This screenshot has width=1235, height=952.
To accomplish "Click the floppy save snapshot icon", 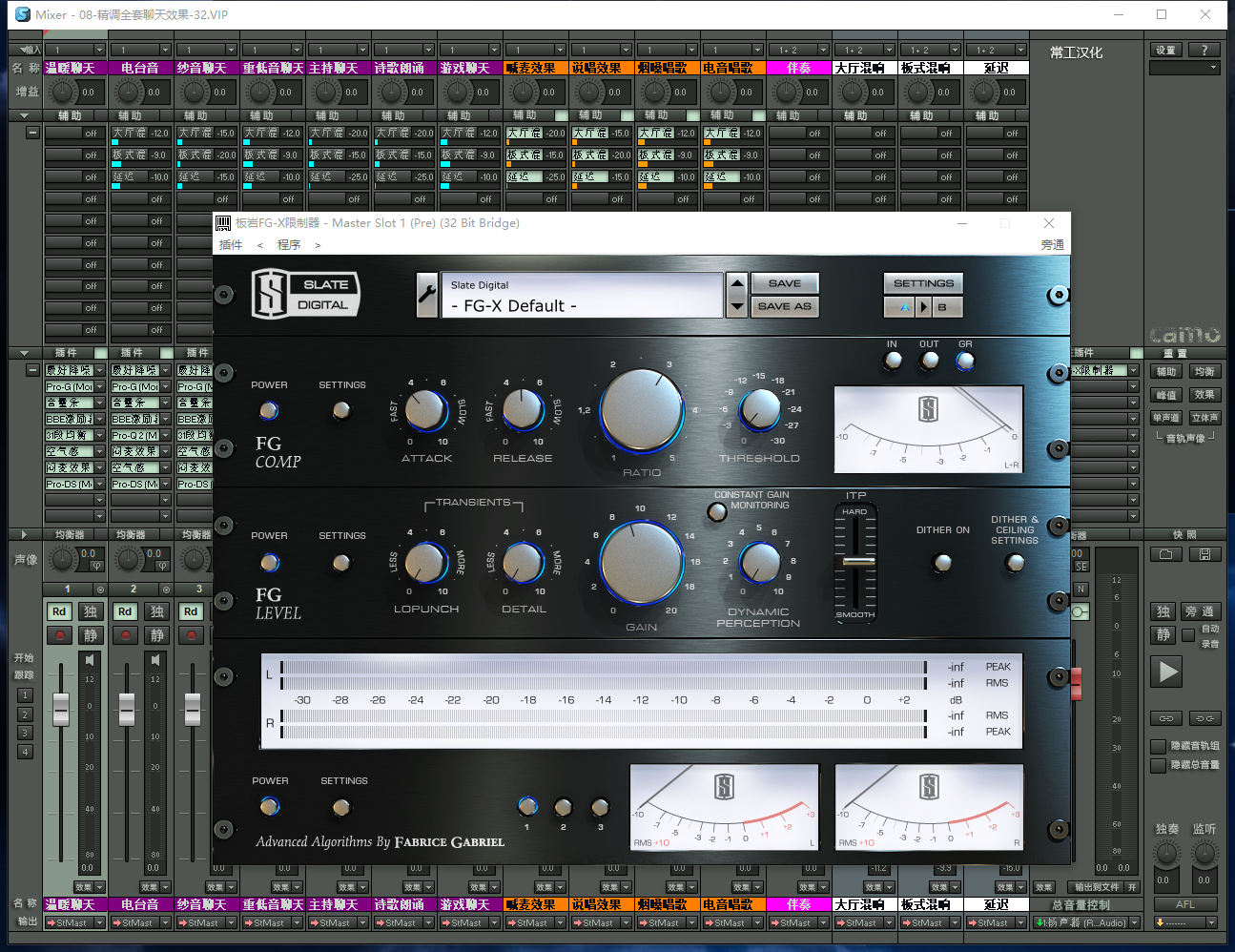I will click(1204, 554).
